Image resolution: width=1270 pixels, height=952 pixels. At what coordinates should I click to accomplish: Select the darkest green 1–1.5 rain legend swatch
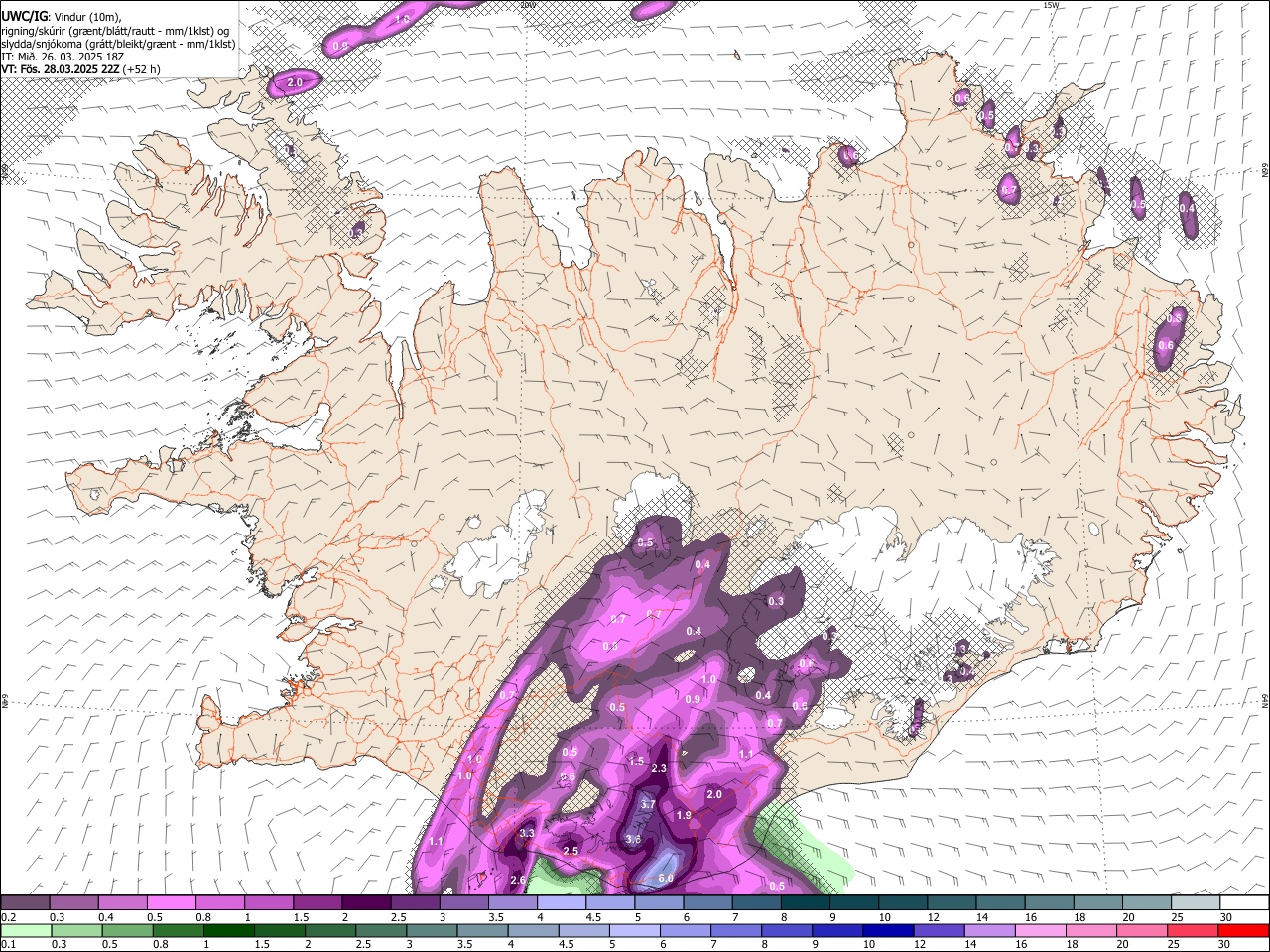point(230,930)
